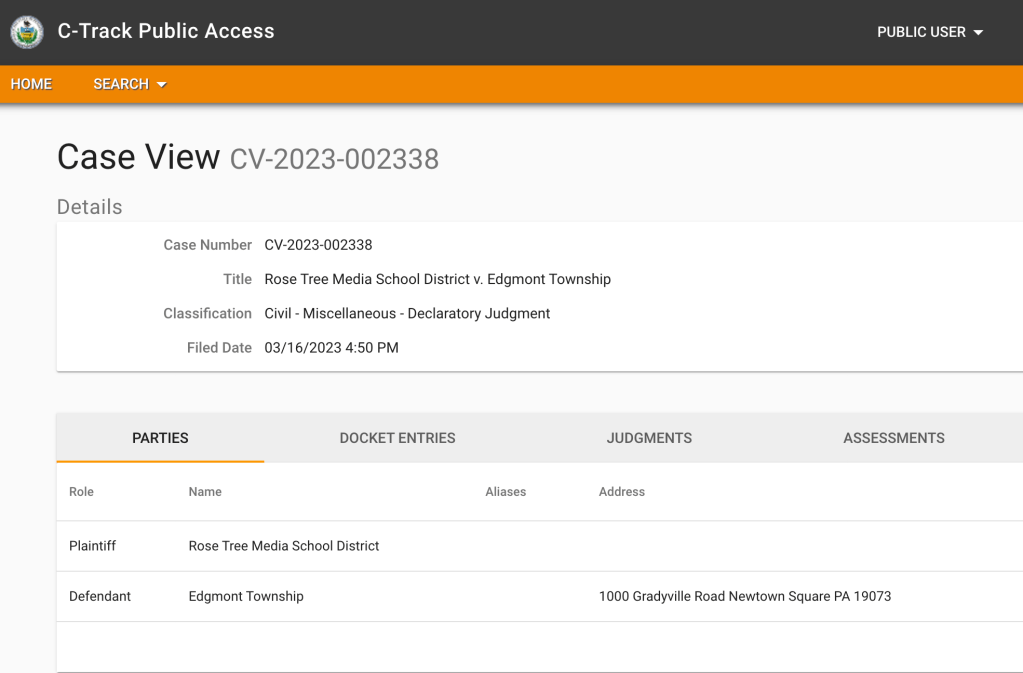Click the court seal logo icon
Image resolution: width=1023 pixels, height=673 pixels.
[27, 32]
